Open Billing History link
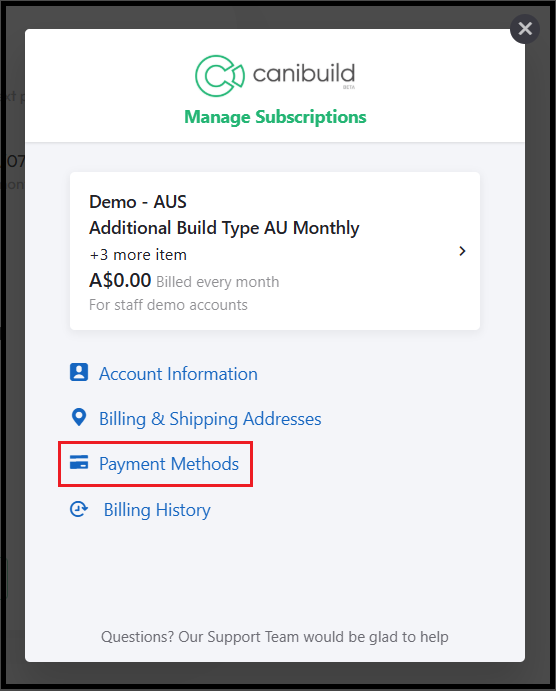Screen dimensions: 556x691 click(x=157, y=510)
